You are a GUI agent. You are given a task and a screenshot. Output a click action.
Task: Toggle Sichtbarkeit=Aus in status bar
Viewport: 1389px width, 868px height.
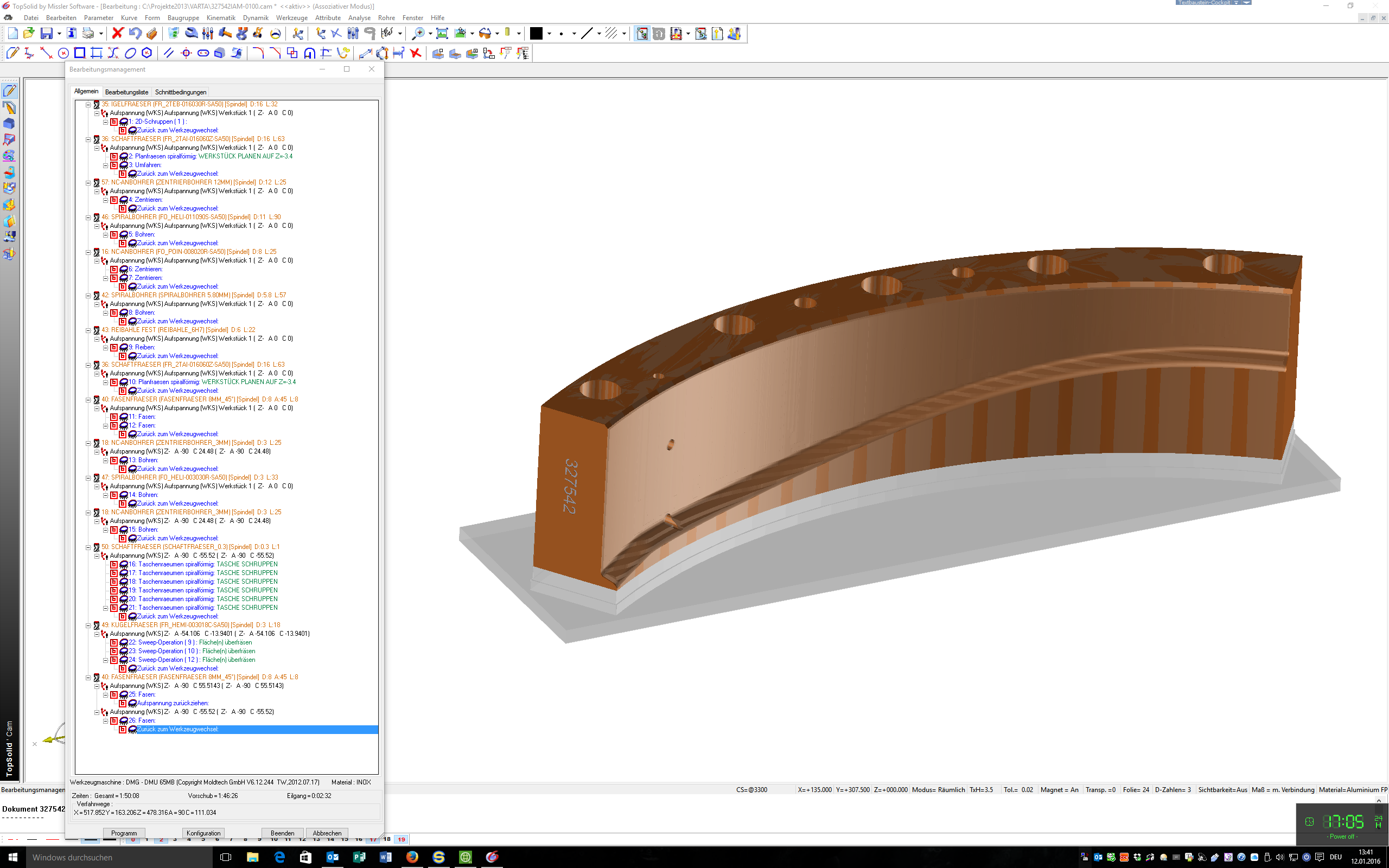(1222, 790)
